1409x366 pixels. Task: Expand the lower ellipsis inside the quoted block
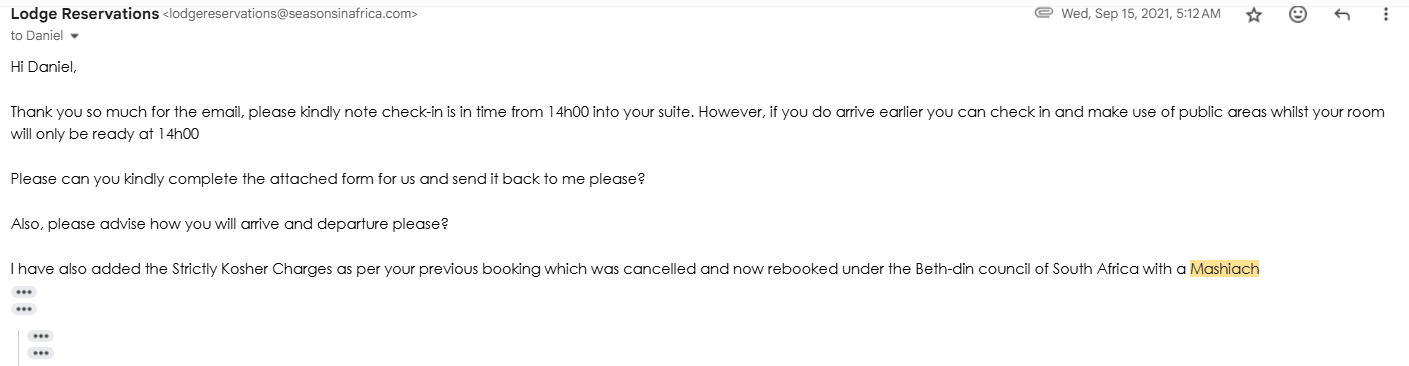coord(42,353)
